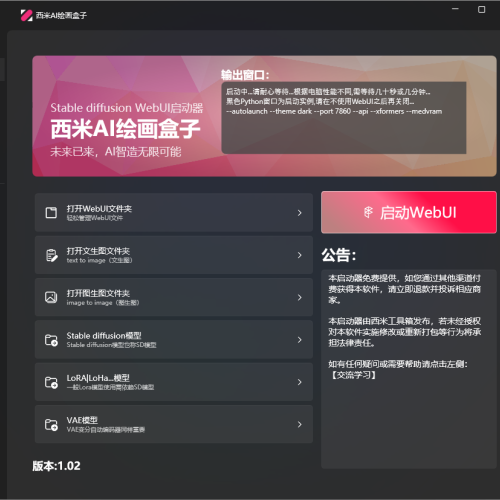Screen dimensions: 500x500
Task: Click inside the 输出窗口 output log box
Action: point(344,118)
